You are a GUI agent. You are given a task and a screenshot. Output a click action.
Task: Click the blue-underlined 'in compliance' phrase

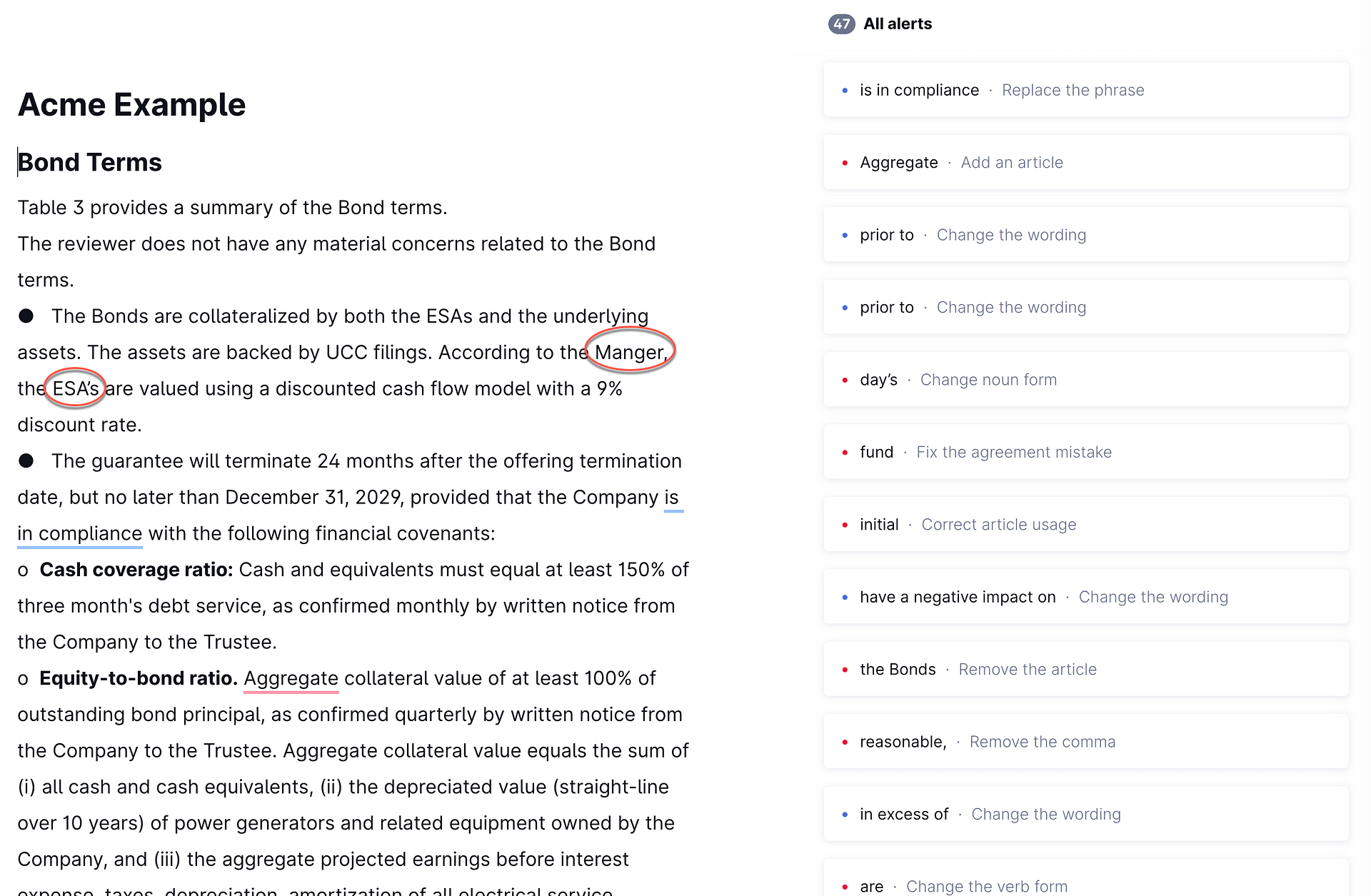pyautogui.click(x=80, y=533)
